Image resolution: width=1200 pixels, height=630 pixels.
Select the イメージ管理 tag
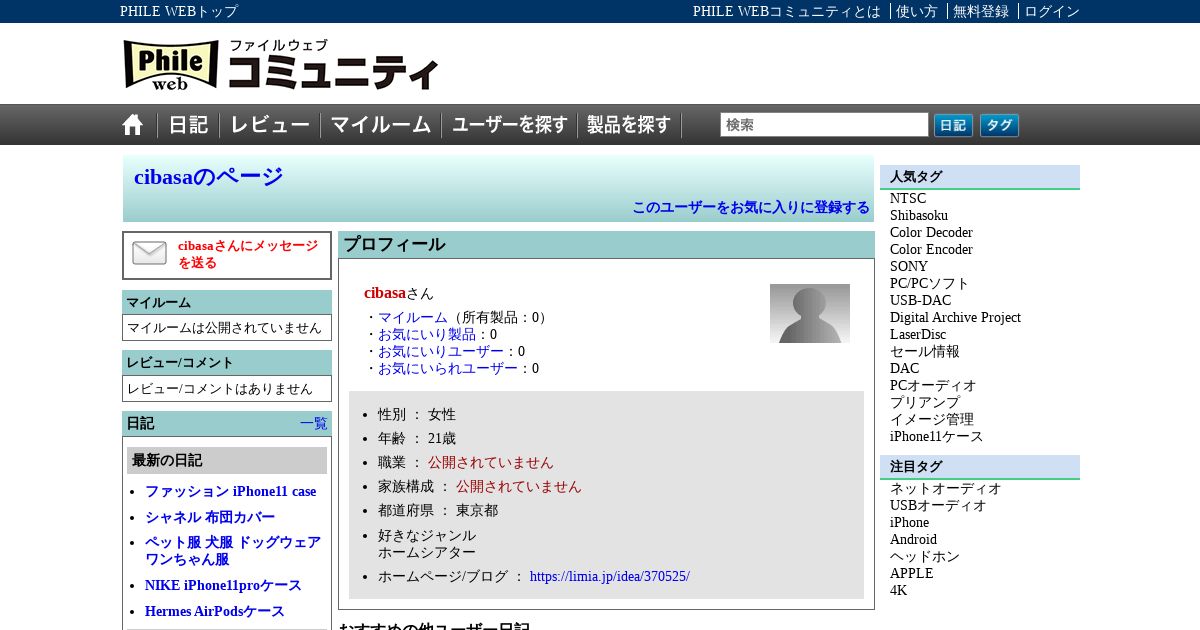932,419
